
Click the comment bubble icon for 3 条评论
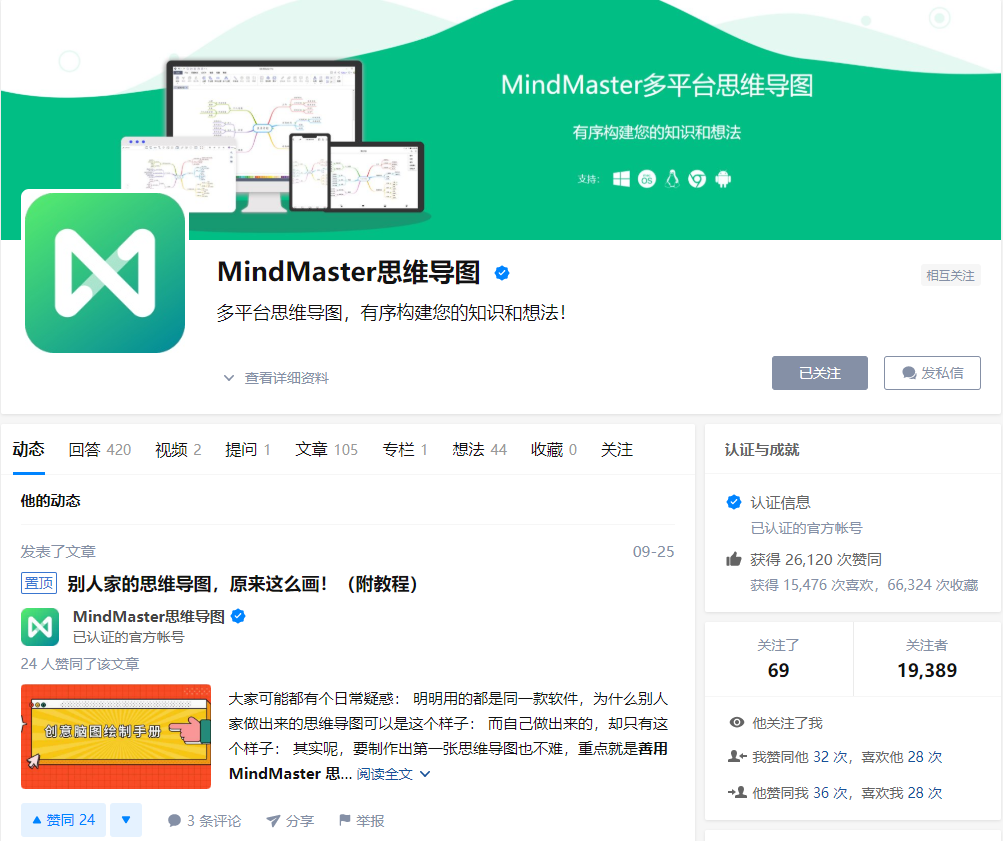(174, 821)
